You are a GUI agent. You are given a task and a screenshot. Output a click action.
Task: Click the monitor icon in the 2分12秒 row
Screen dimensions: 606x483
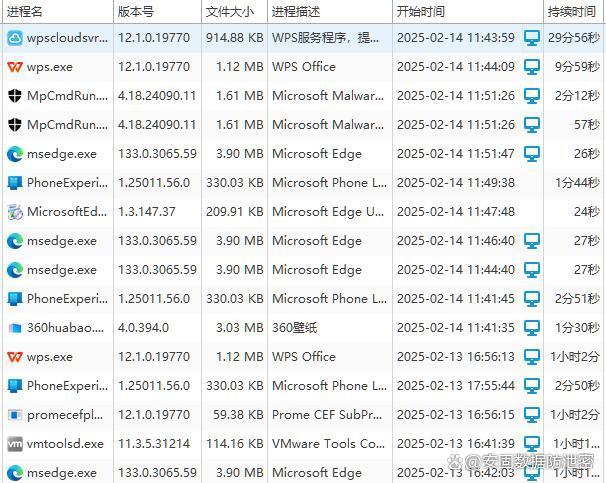coord(532,96)
